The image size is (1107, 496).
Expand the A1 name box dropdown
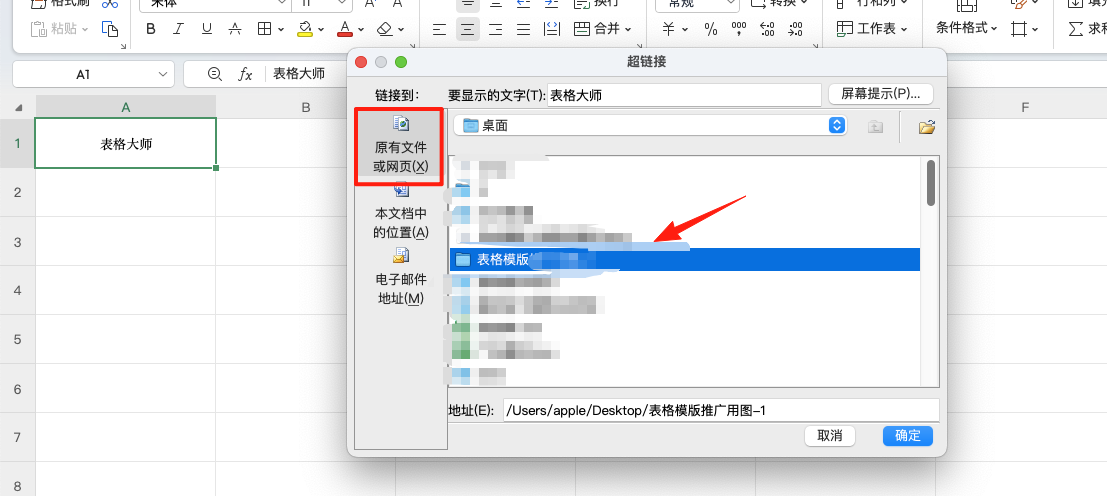[x=163, y=74]
